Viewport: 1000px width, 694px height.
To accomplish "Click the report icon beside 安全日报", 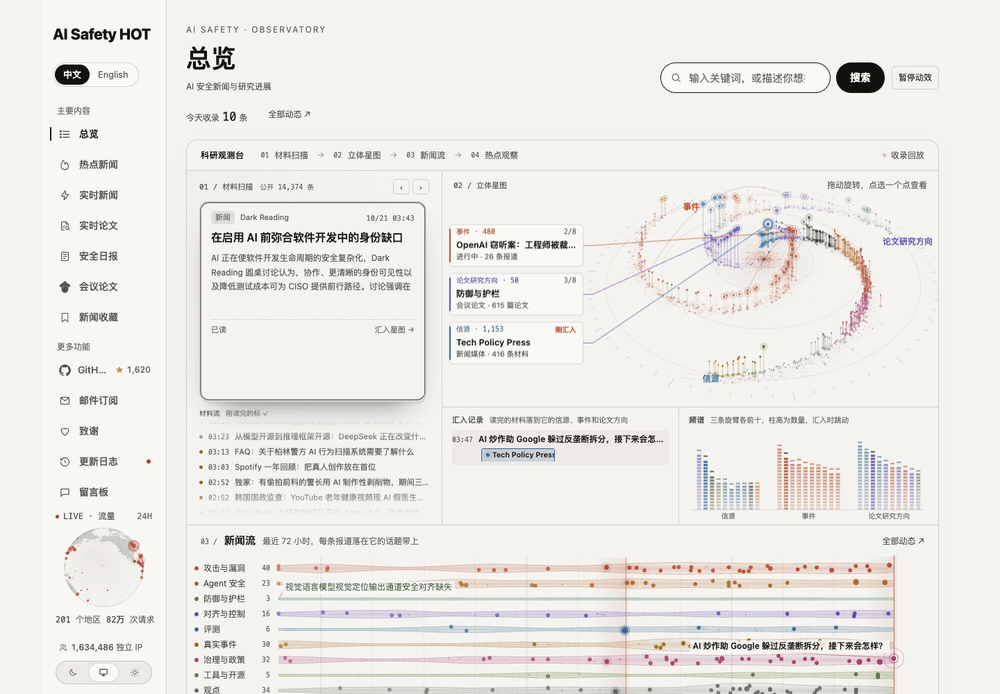I will coord(64,256).
